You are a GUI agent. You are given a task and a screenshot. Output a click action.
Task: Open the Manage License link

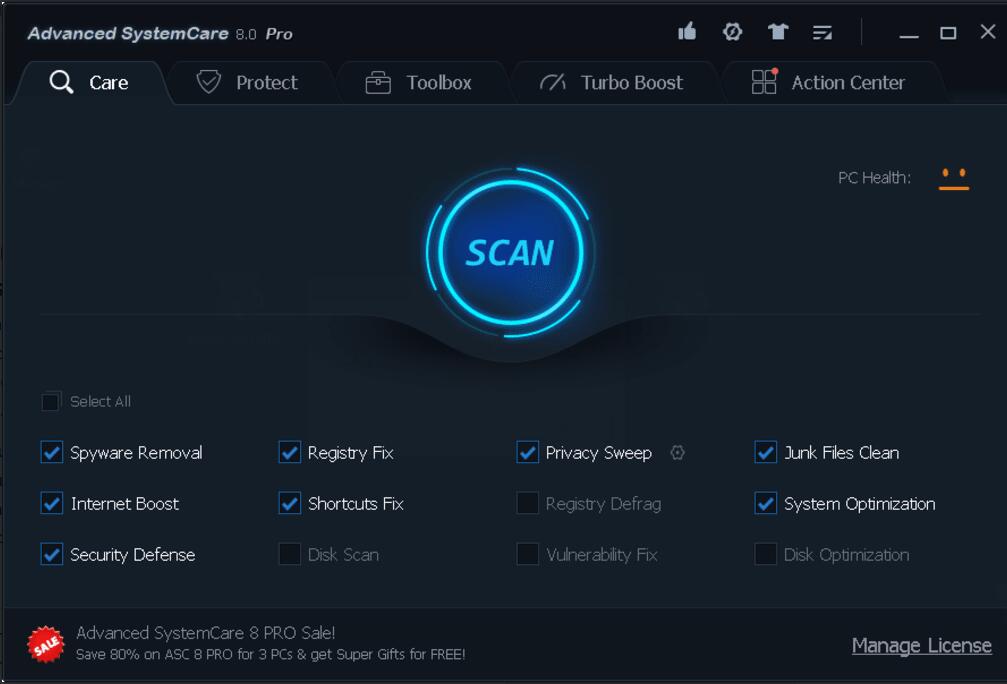[x=921, y=646]
